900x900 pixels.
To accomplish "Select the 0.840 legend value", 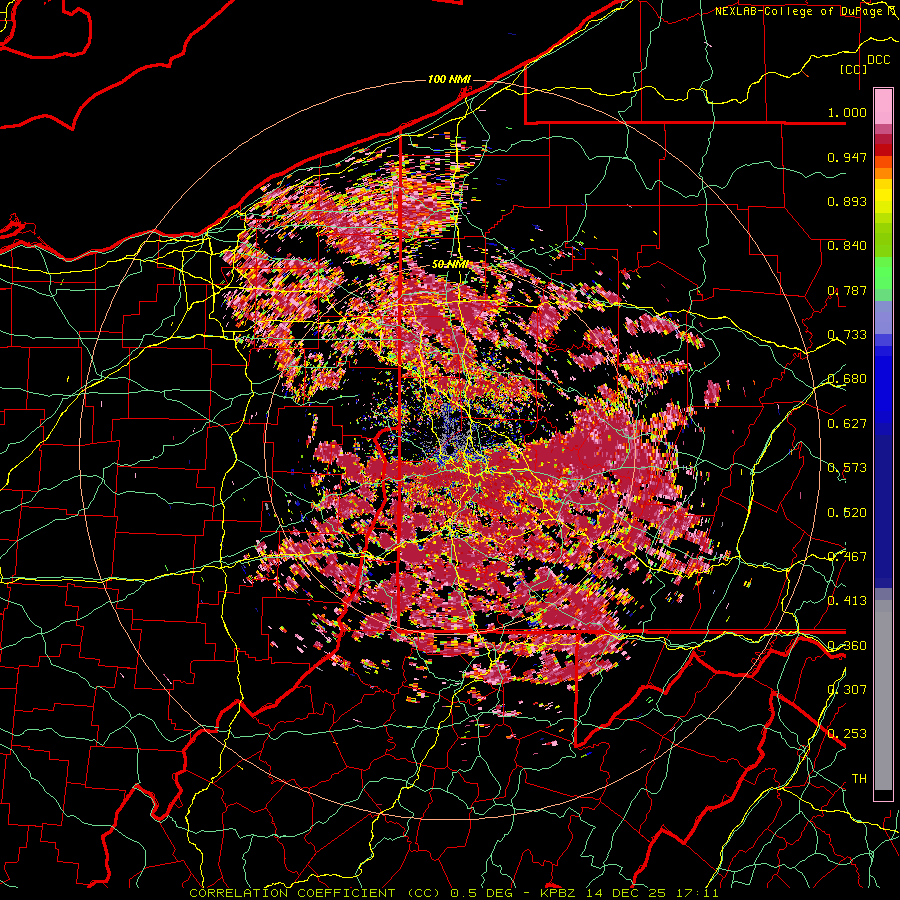I will tap(847, 246).
